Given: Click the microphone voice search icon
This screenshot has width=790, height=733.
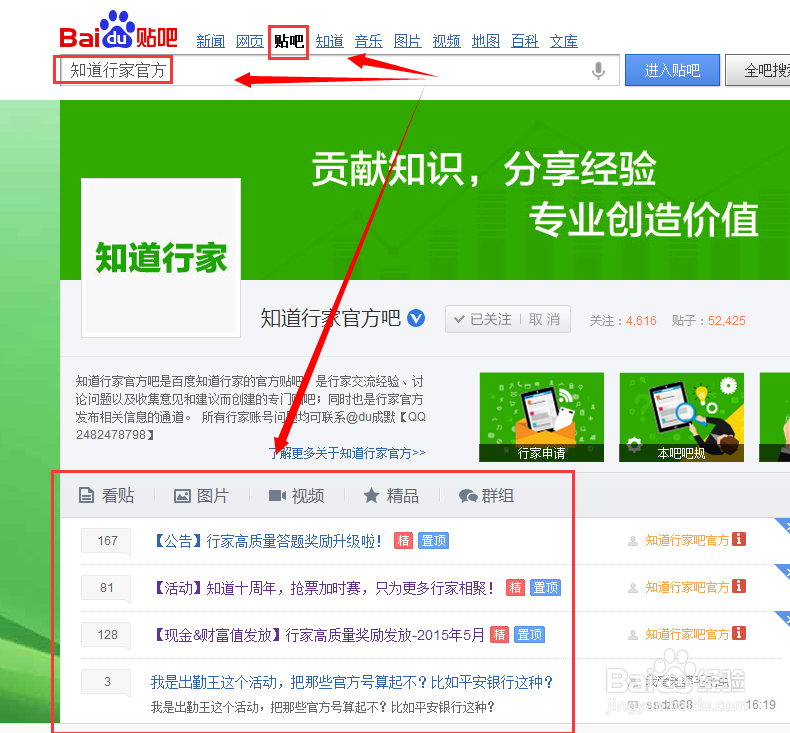Looking at the screenshot, I should pyautogui.click(x=598, y=71).
